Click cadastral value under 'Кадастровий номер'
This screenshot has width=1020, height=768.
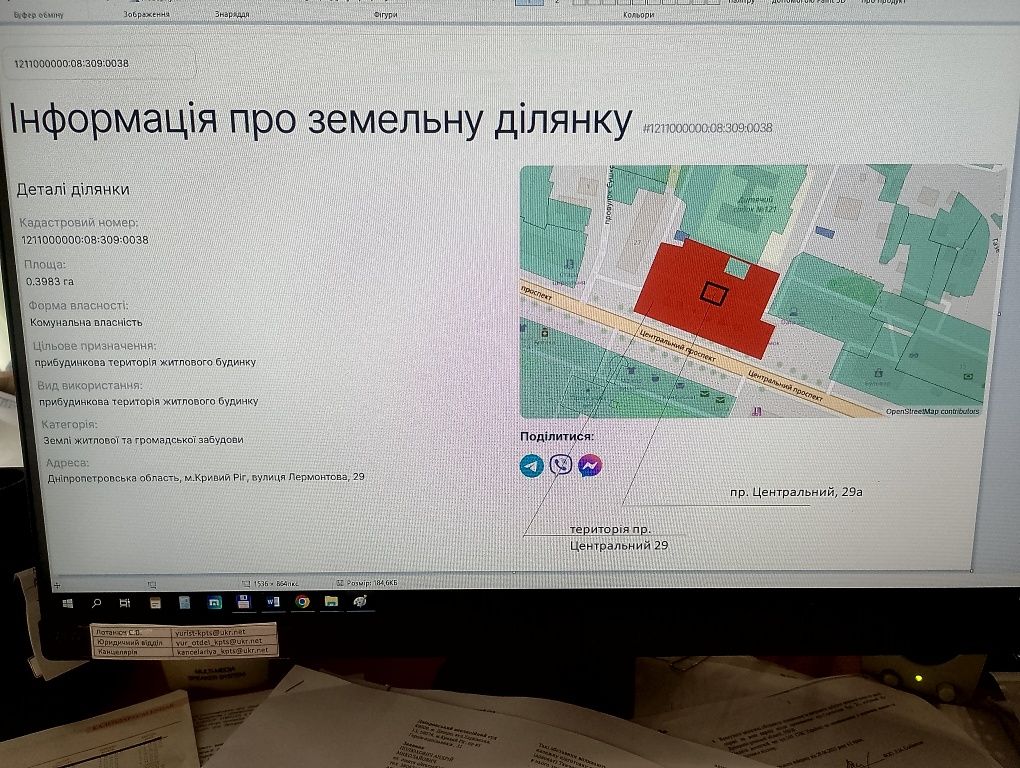pyautogui.click(x=85, y=240)
